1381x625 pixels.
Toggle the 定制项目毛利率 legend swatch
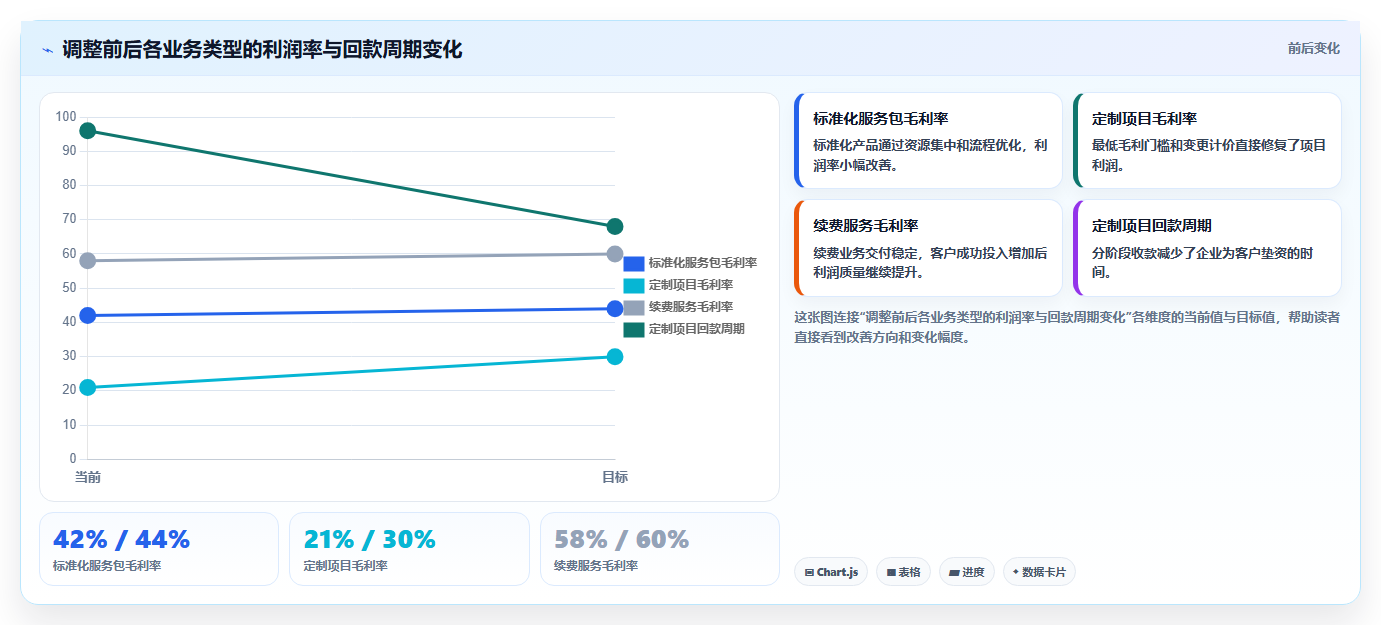pos(634,285)
